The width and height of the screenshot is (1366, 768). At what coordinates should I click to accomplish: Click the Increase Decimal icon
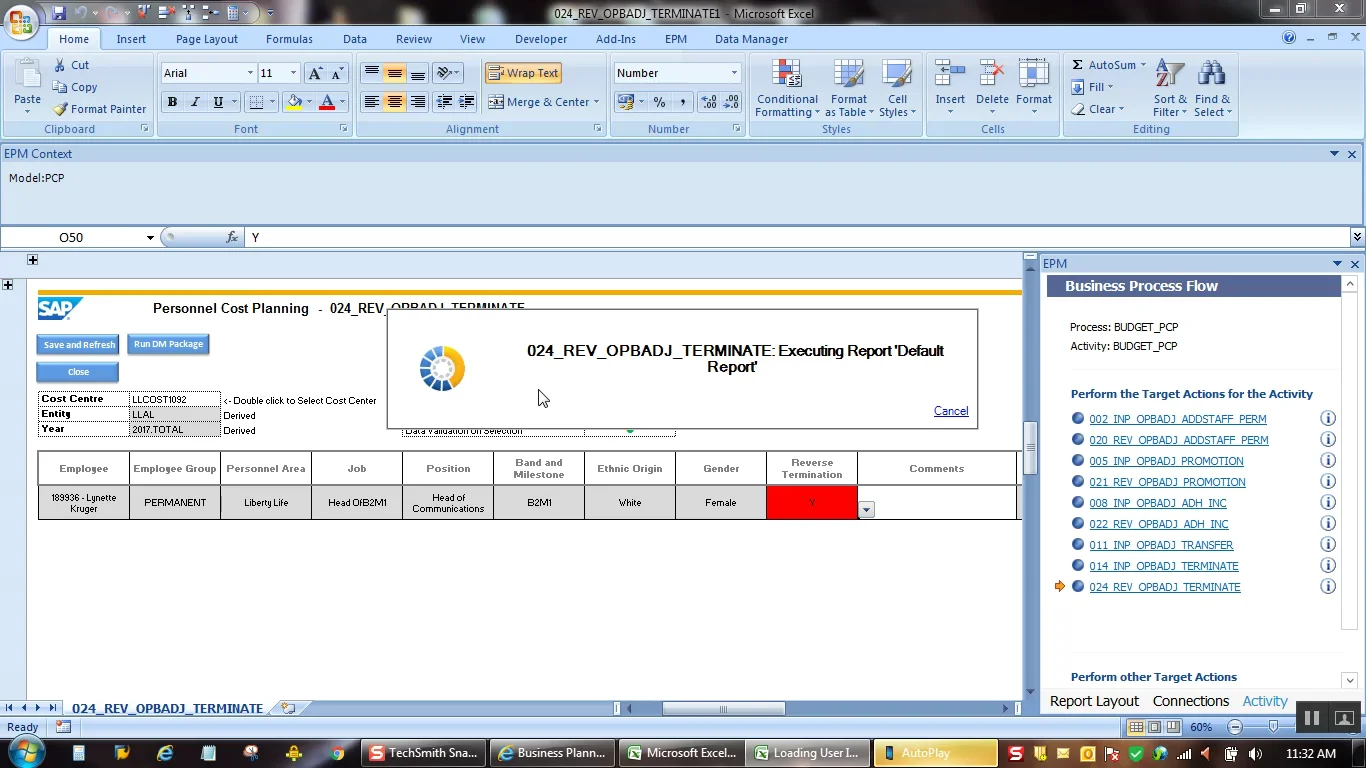709,102
